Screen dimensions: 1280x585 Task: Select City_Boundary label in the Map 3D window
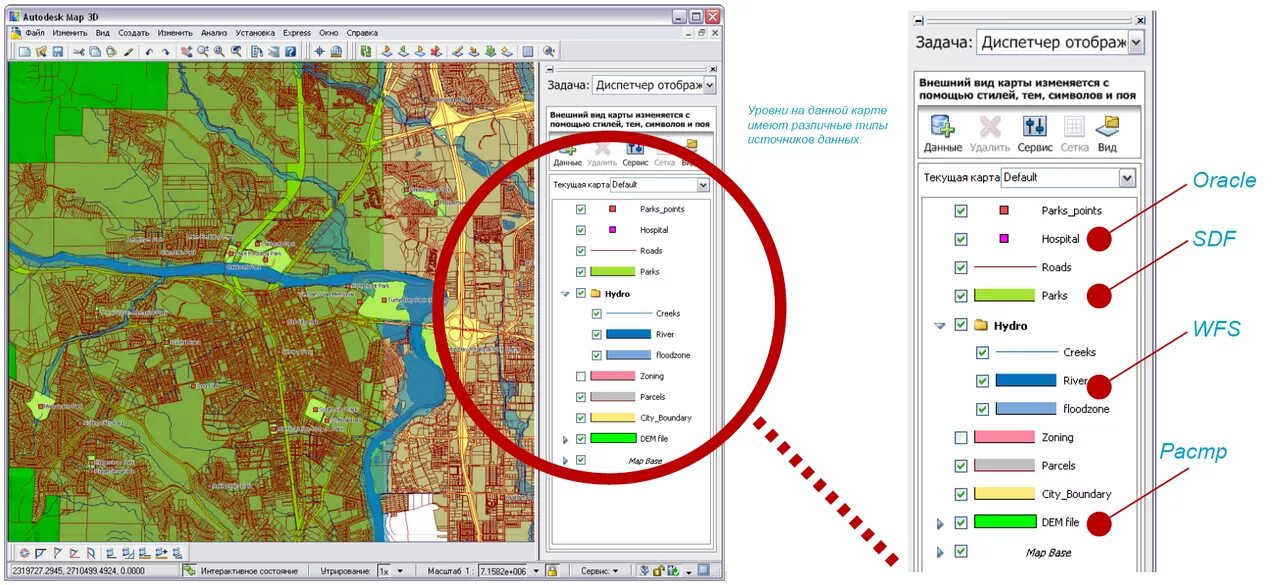pyautogui.click(x=666, y=418)
